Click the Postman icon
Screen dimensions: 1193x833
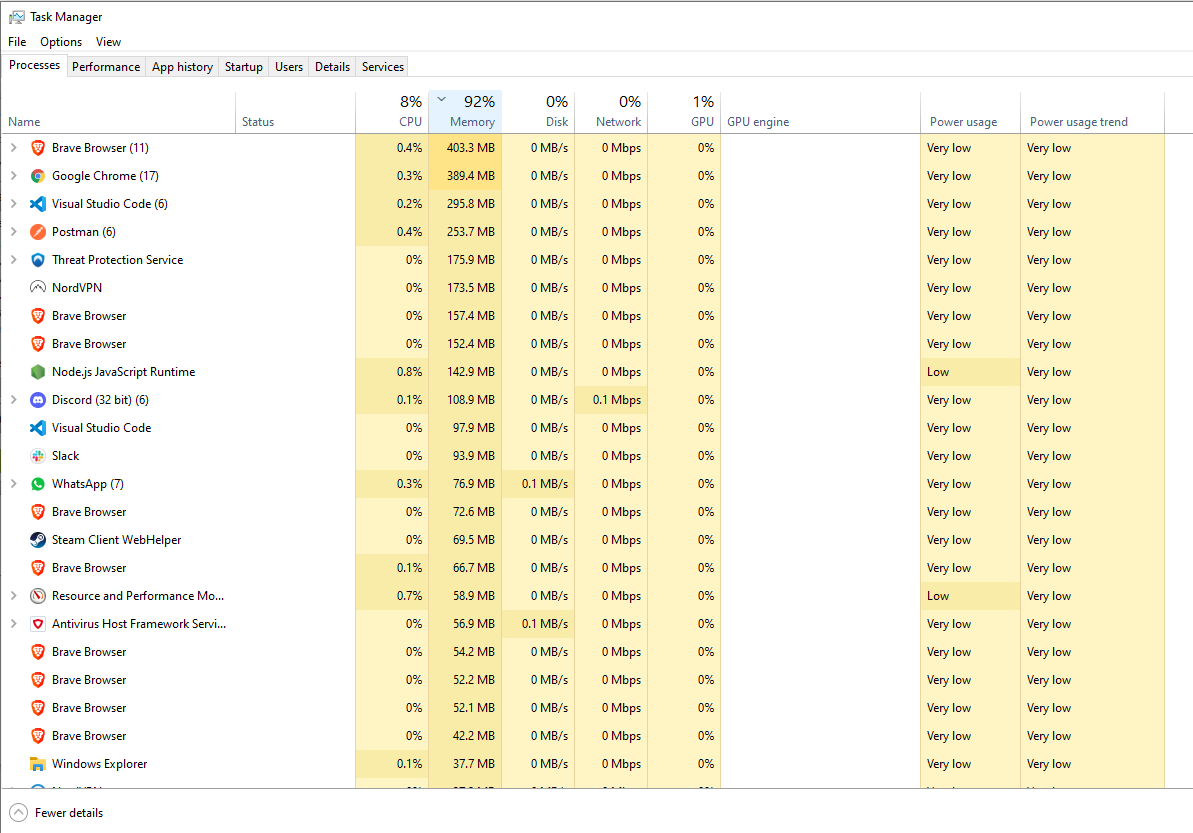click(x=37, y=232)
